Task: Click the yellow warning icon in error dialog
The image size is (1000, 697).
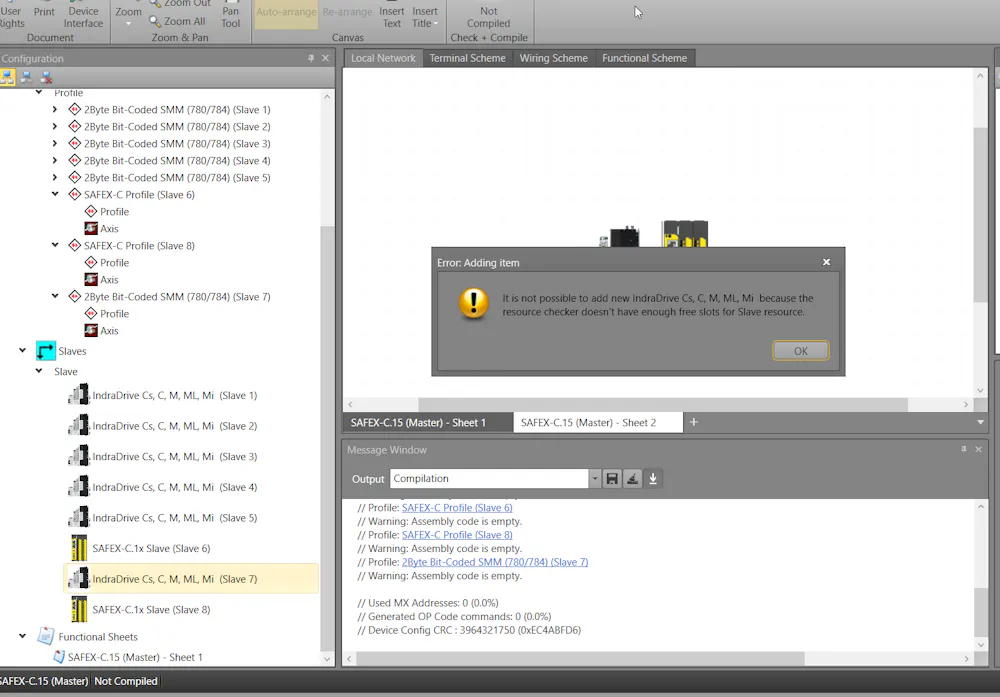Action: click(474, 304)
